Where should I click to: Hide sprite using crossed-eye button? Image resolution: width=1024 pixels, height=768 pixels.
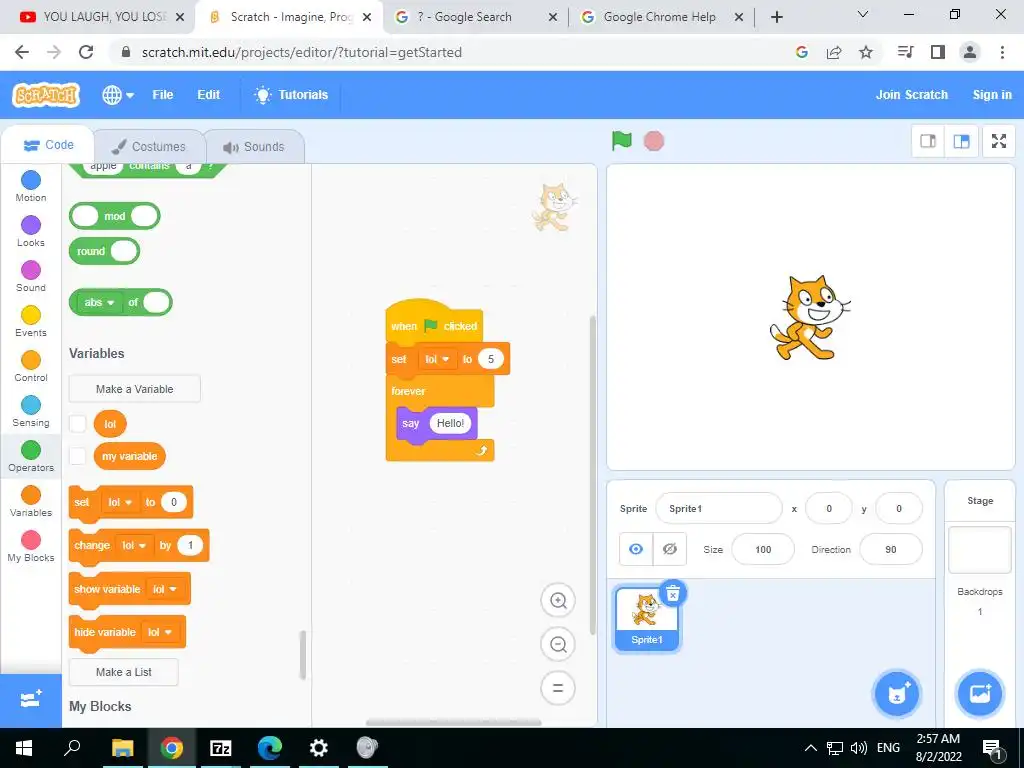tap(669, 549)
